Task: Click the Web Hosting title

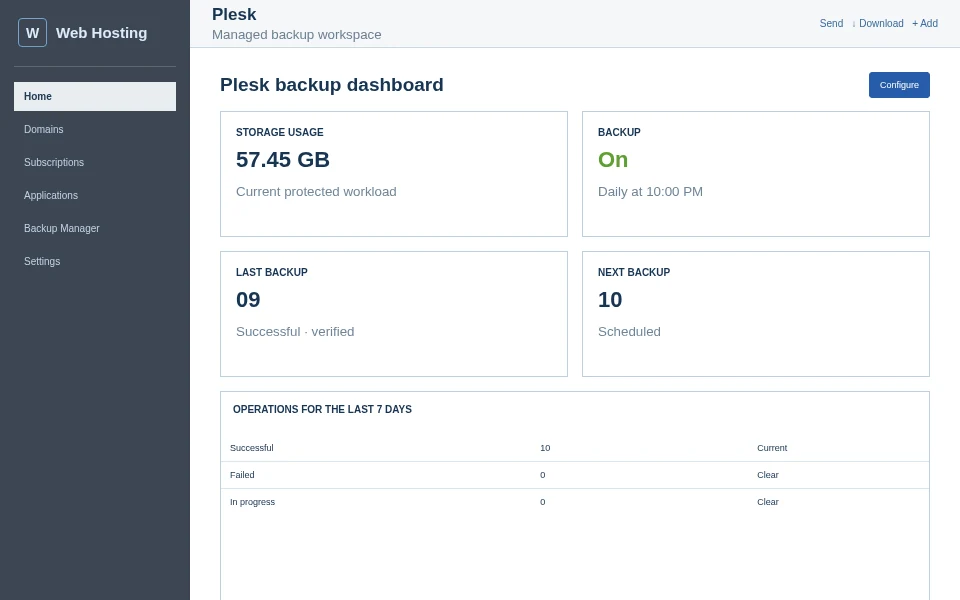Action: [102, 33]
